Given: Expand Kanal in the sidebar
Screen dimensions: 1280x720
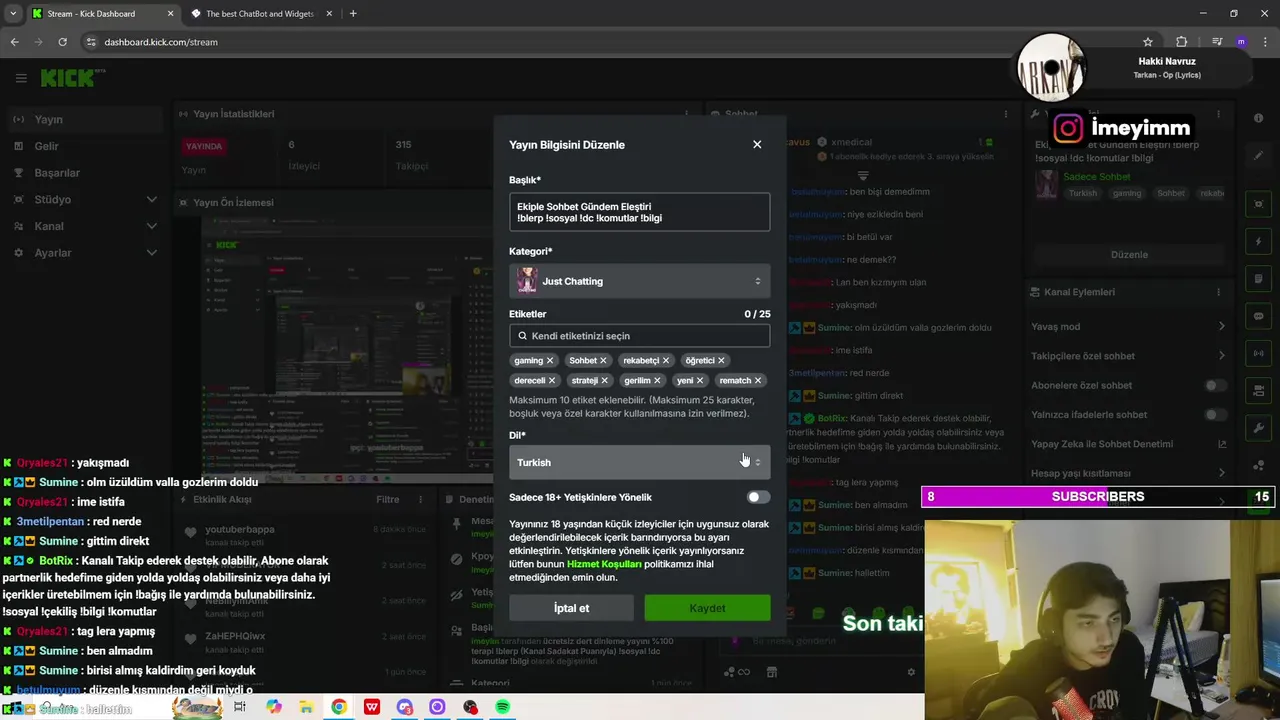Looking at the screenshot, I should [x=152, y=226].
